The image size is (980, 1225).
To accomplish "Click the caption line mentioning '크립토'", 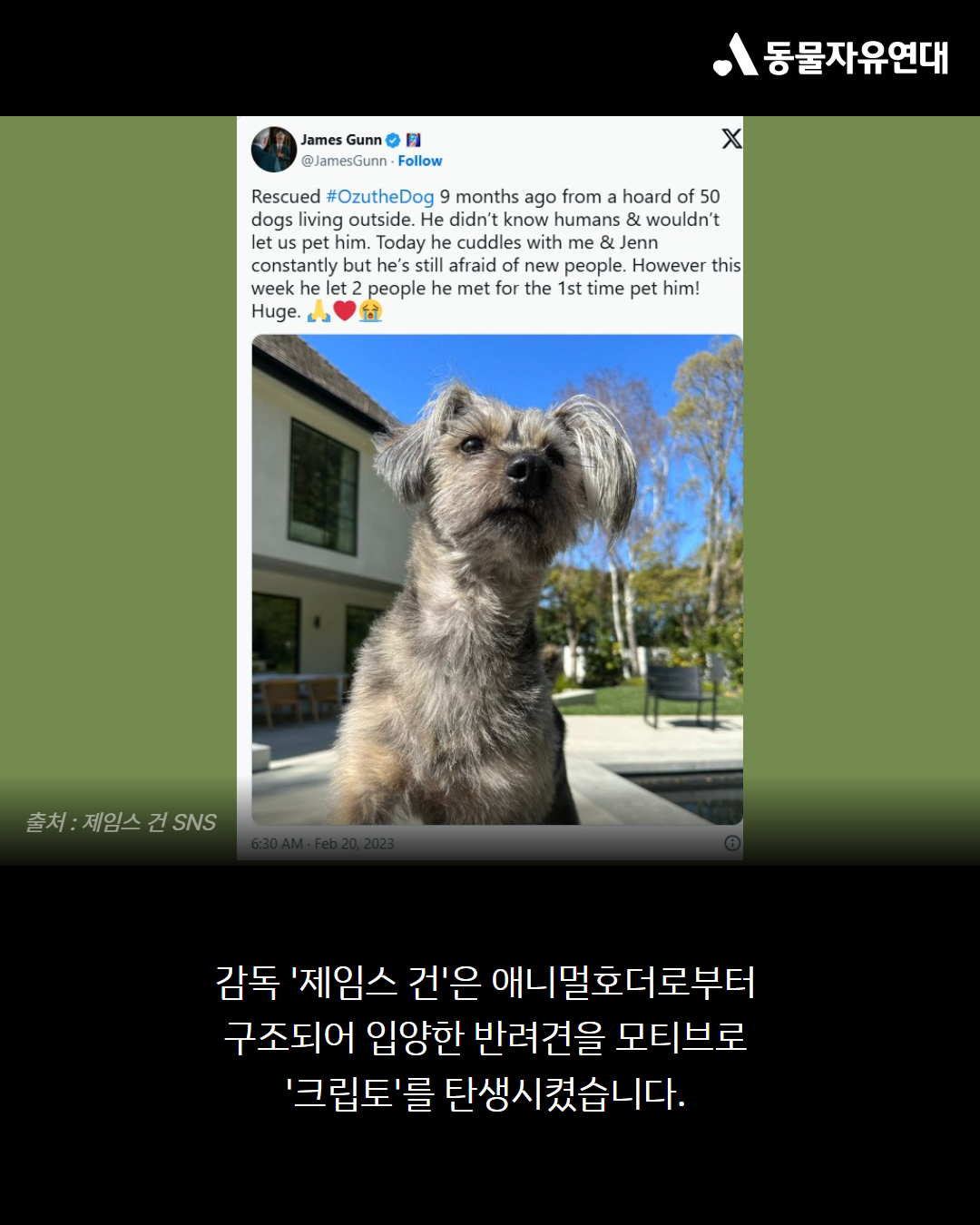I will [486, 1093].
